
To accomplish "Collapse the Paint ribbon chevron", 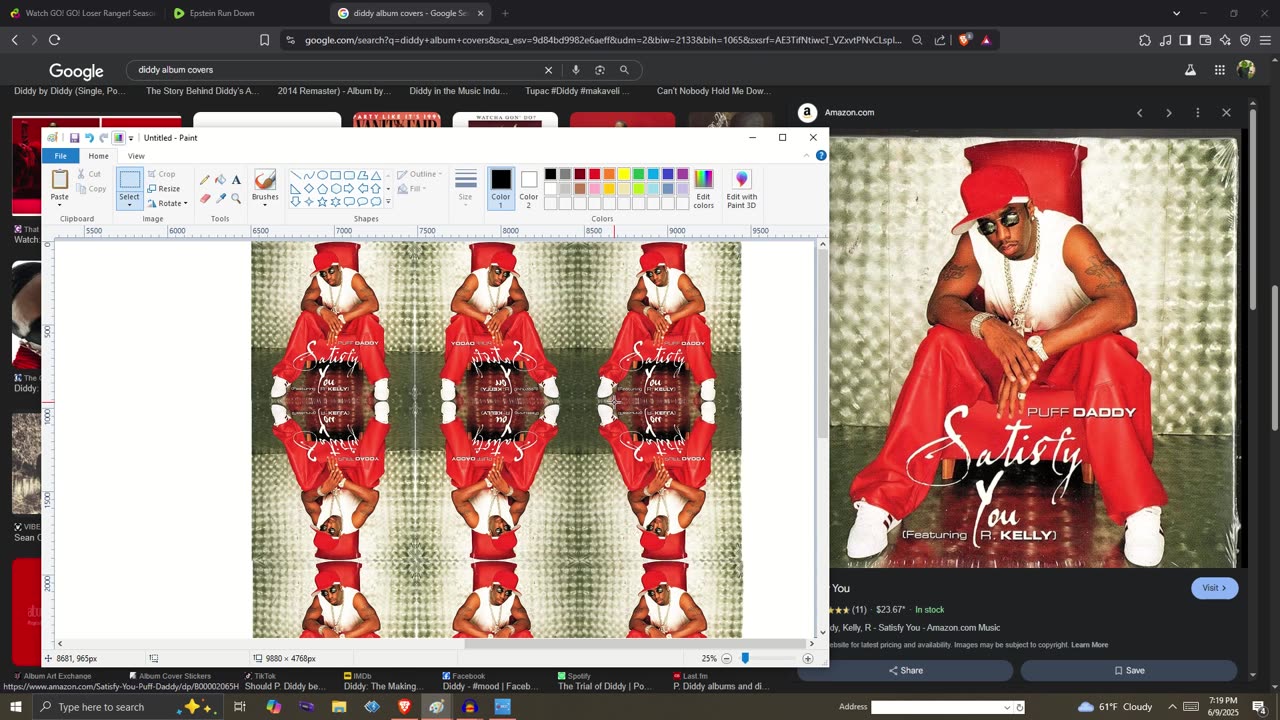I will [808, 156].
